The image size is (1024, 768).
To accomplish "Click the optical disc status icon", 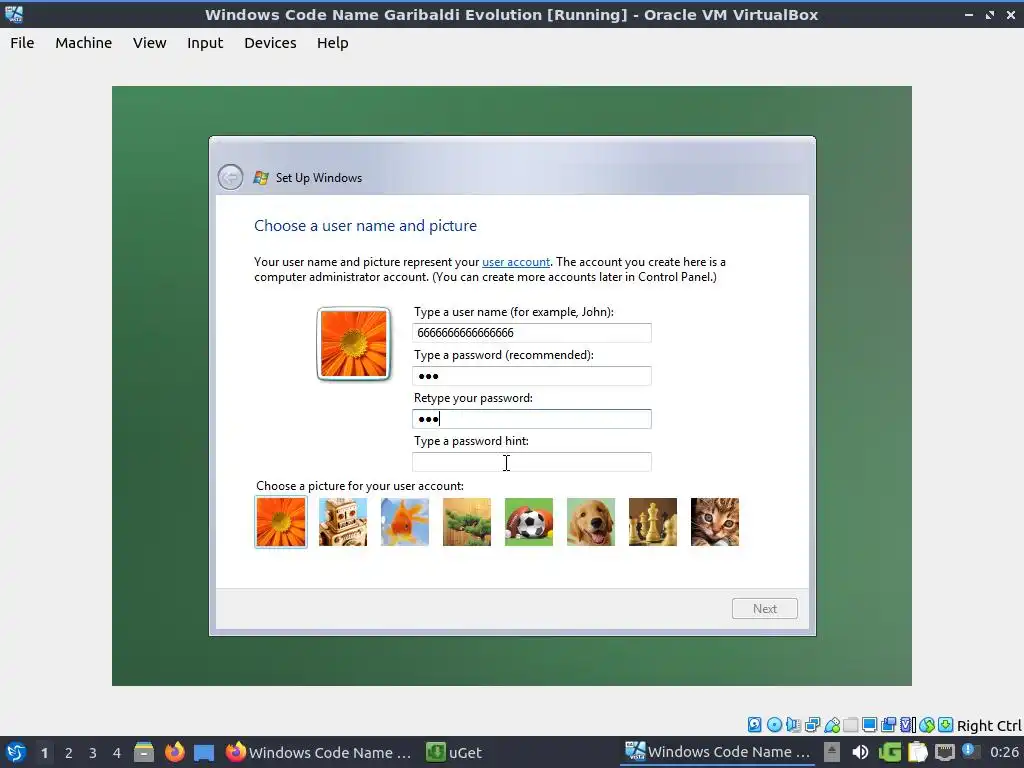I will [x=775, y=724].
